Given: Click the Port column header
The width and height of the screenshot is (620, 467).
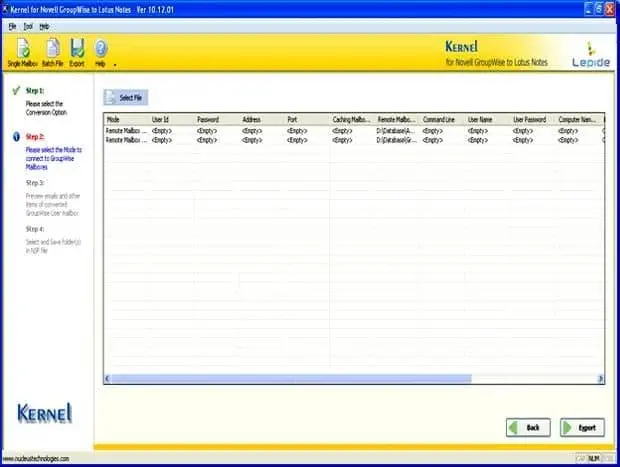Looking at the screenshot, I should [307, 119].
